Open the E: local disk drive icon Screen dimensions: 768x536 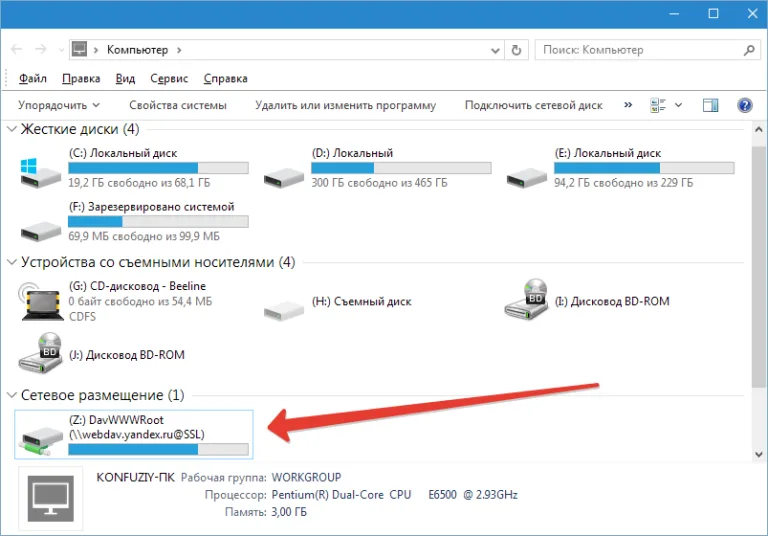[527, 177]
